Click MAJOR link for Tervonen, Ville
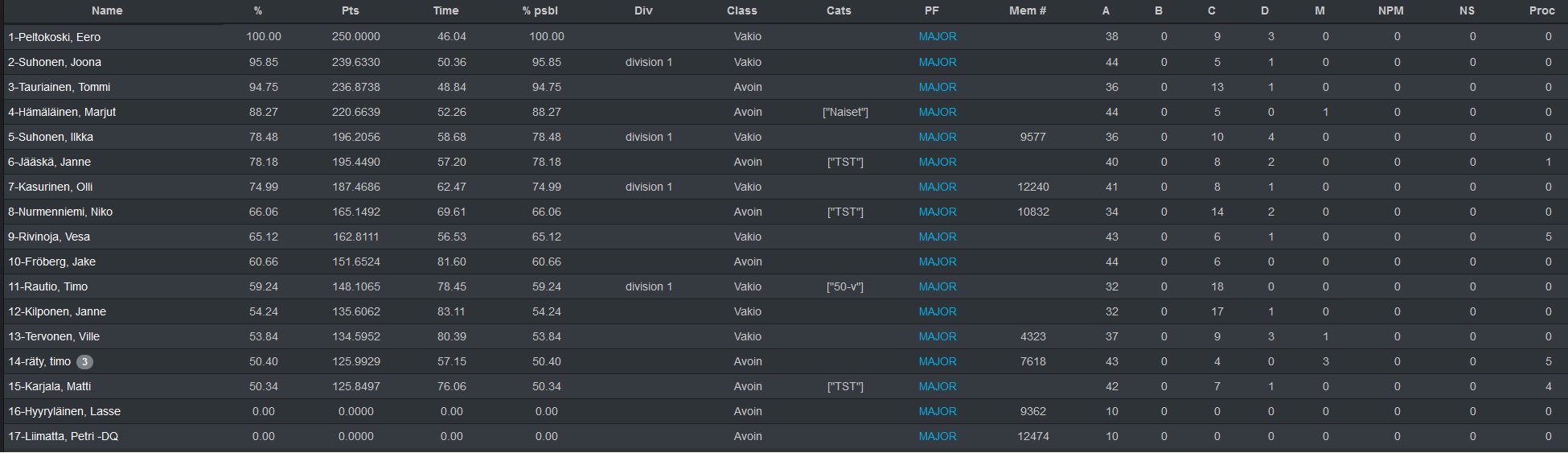Viewport: 1568px width, 453px height. coord(938,336)
